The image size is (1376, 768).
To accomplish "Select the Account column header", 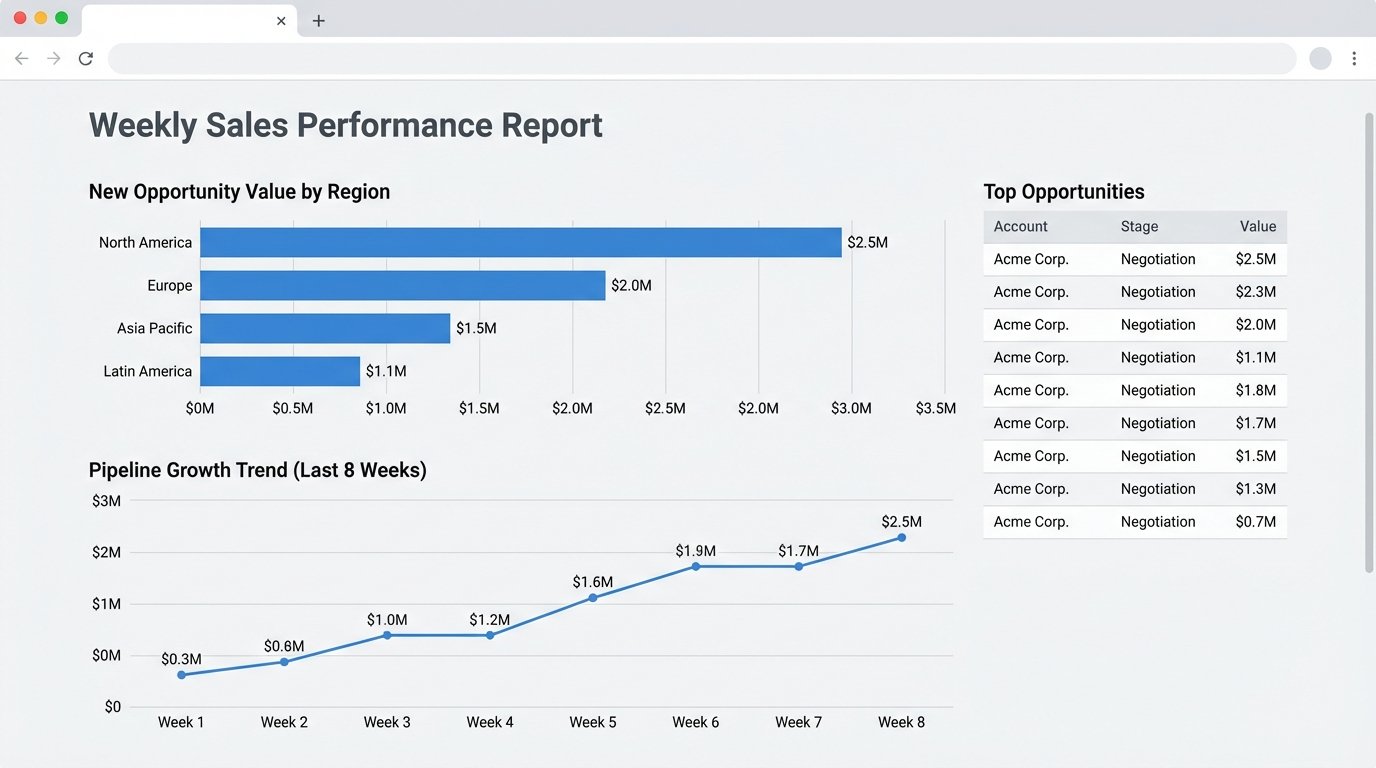I will [1020, 226].
